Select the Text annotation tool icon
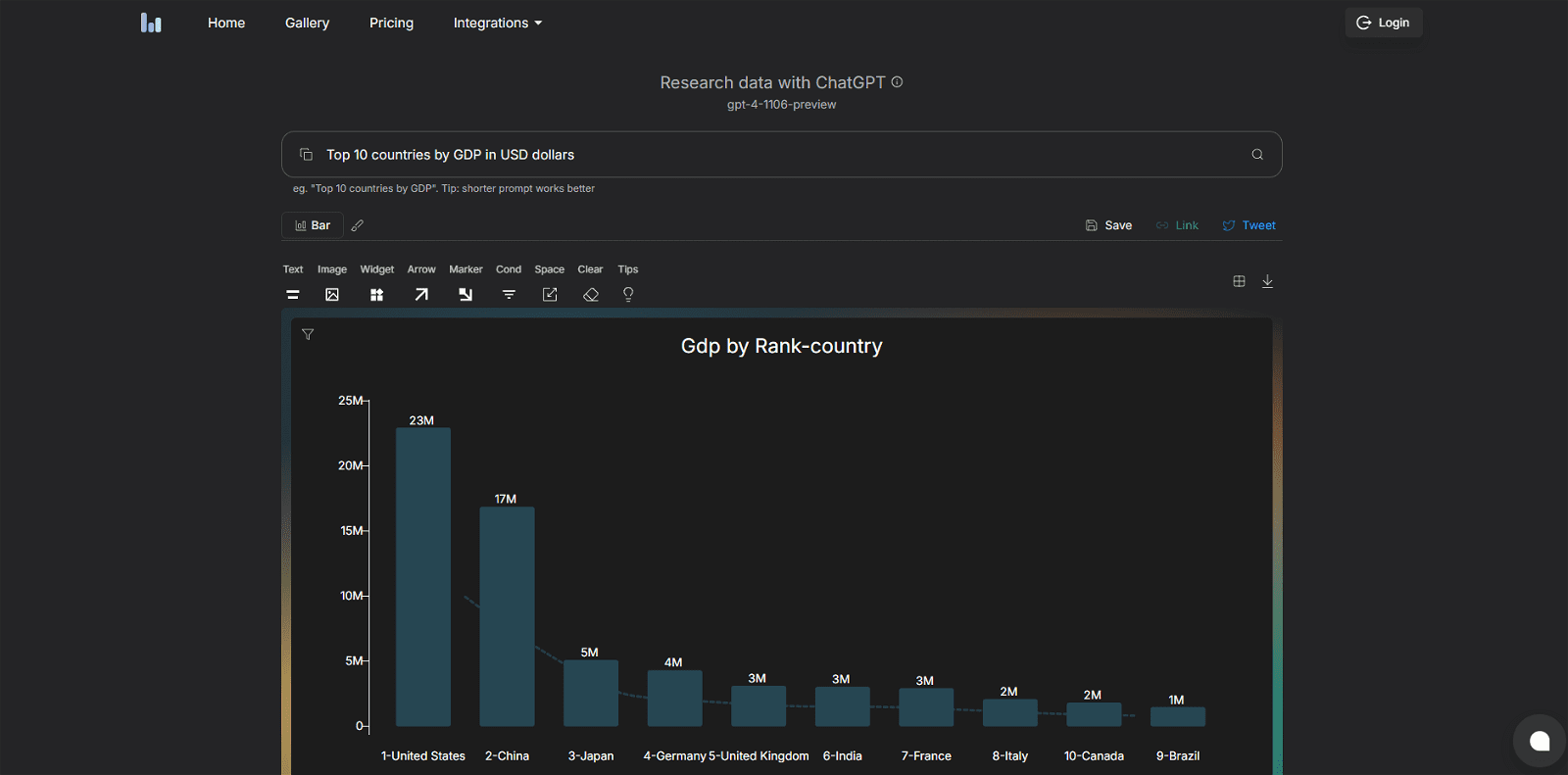 tap(292, 295)
